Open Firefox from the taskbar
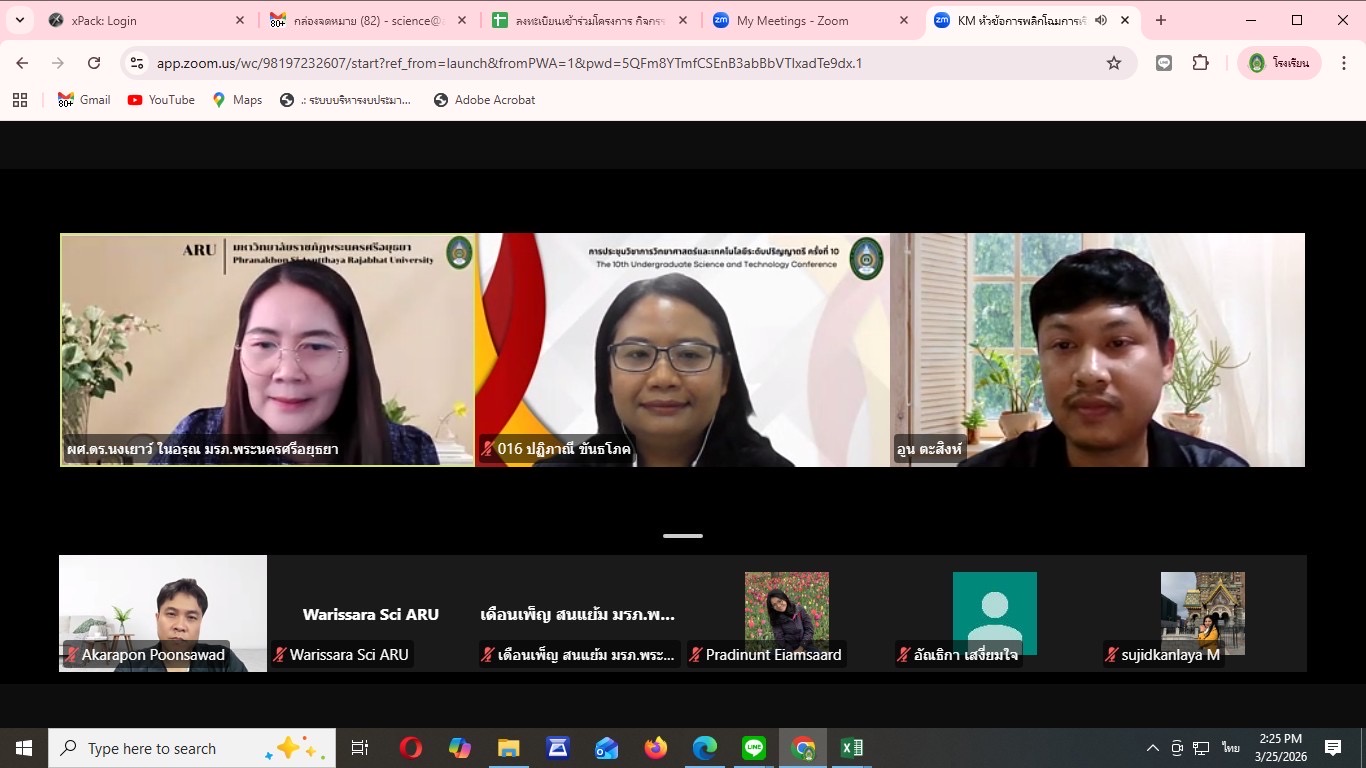Screen dimensions: 1366x768 click(656, 748)
